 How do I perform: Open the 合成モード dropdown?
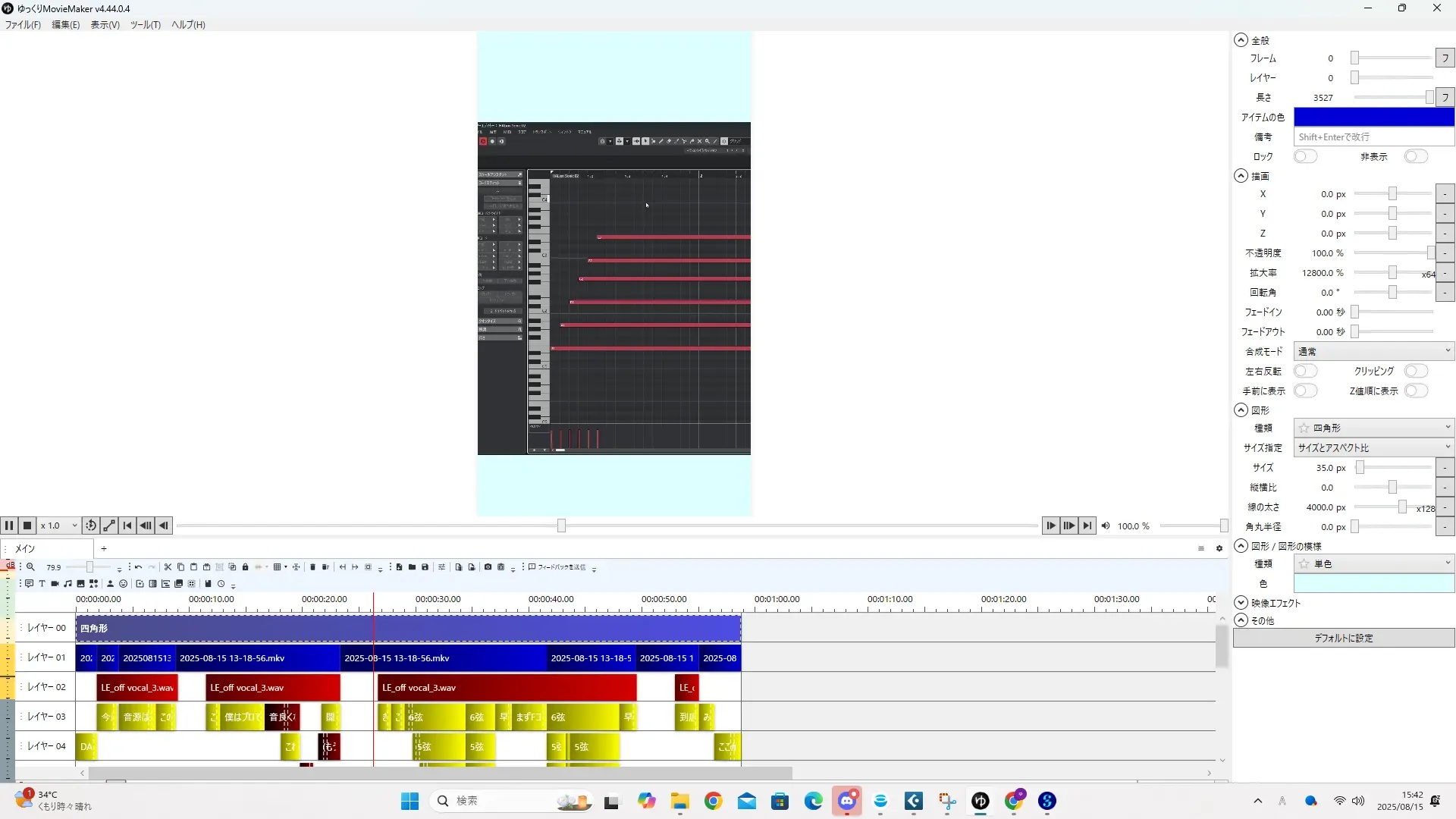1373,351
